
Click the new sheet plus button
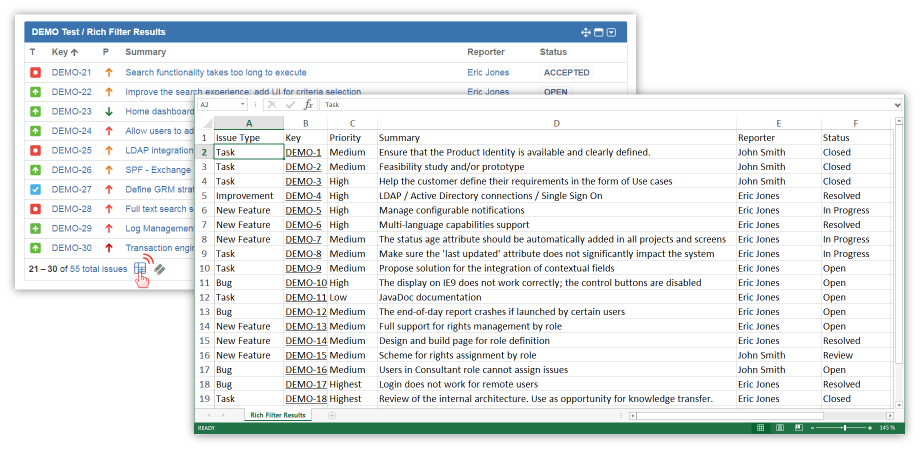click(x=331, y=415)
